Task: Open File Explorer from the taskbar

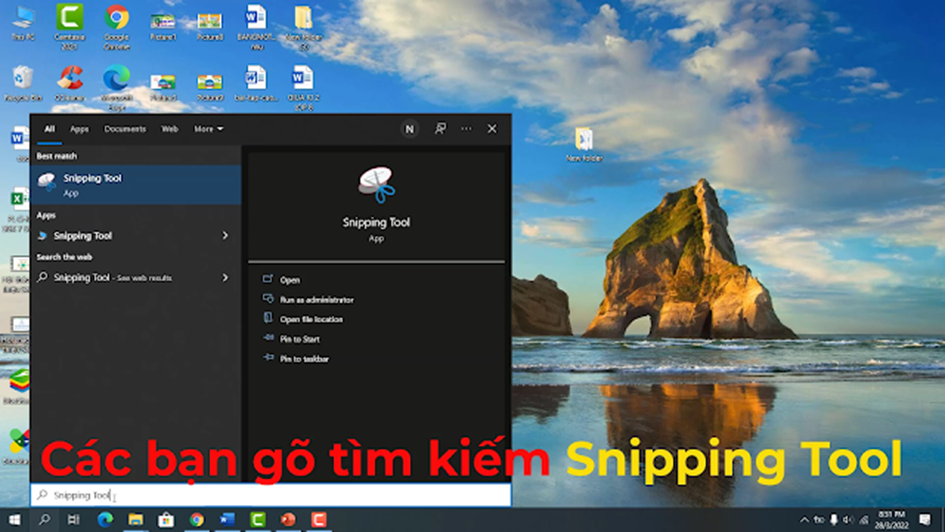Action: click(136, 519)
